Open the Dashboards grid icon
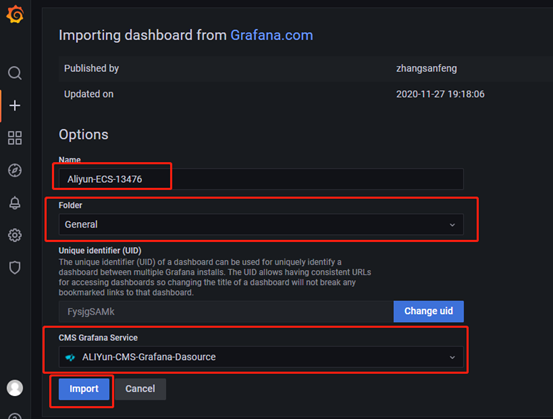The width and height of the screenshot is (553, 419). coord(15,138)
